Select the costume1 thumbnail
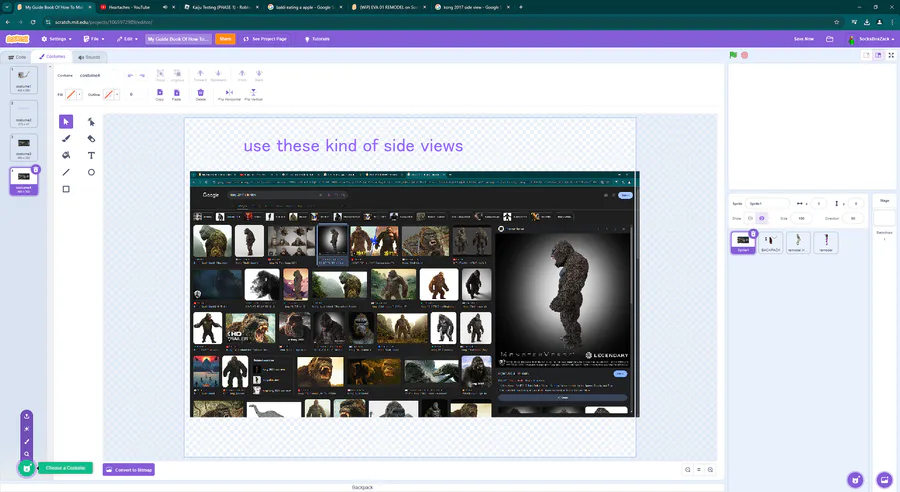Screen dimensions: 900x492 24,80
